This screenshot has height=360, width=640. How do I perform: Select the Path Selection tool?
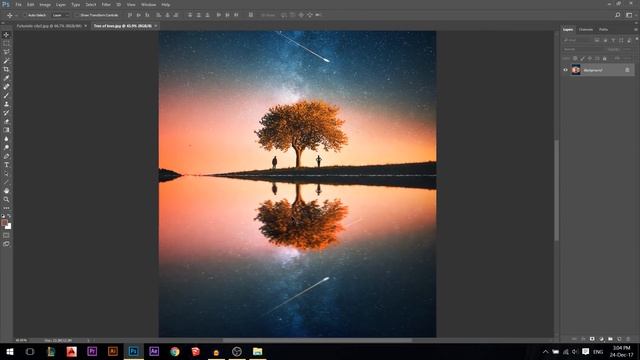[x=6, y=173]
